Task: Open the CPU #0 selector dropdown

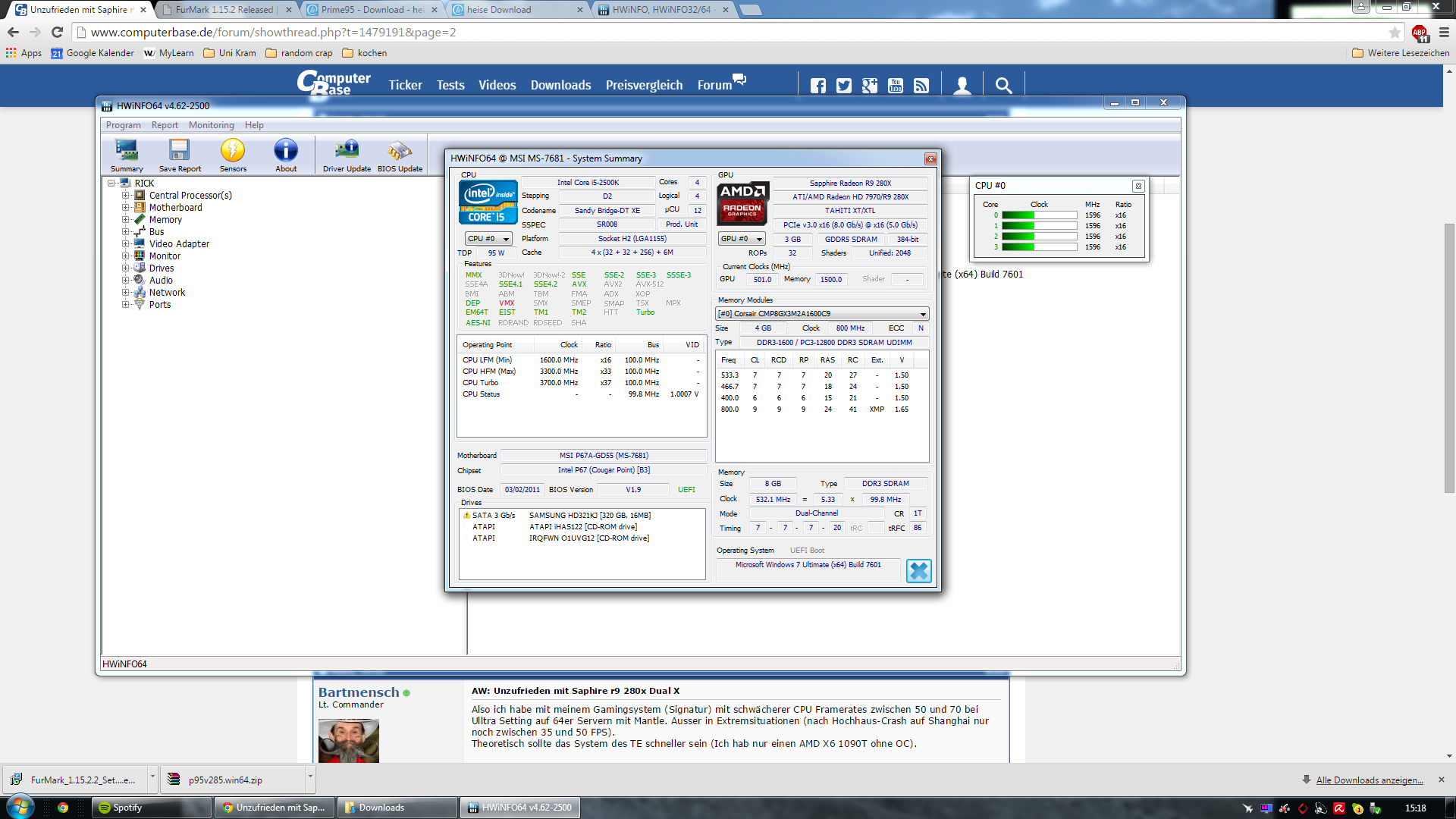Action: 488,239
